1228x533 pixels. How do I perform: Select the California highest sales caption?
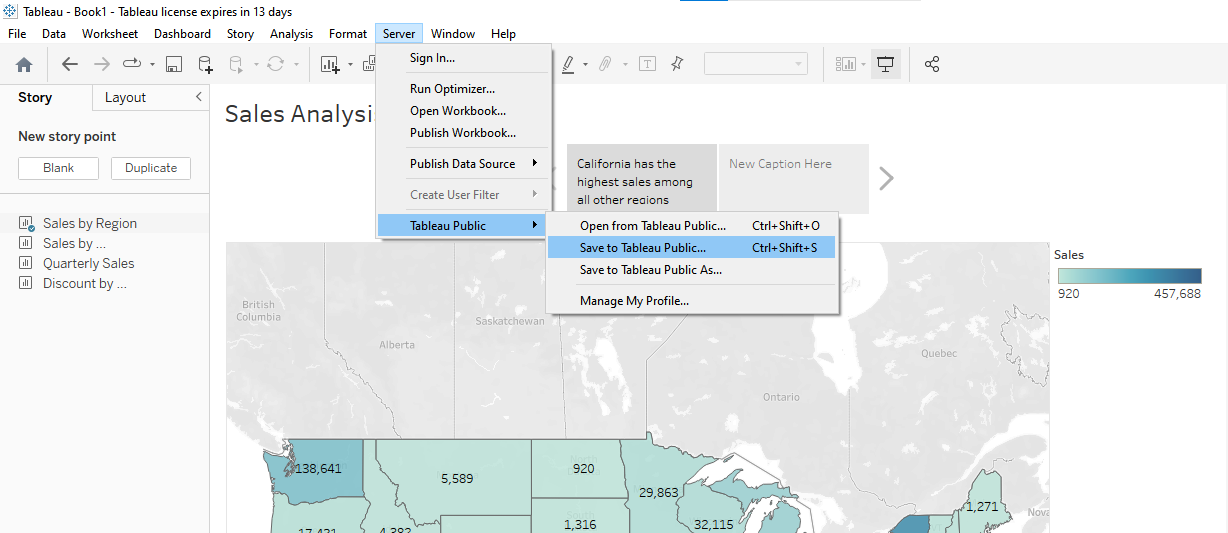point(642,179)
